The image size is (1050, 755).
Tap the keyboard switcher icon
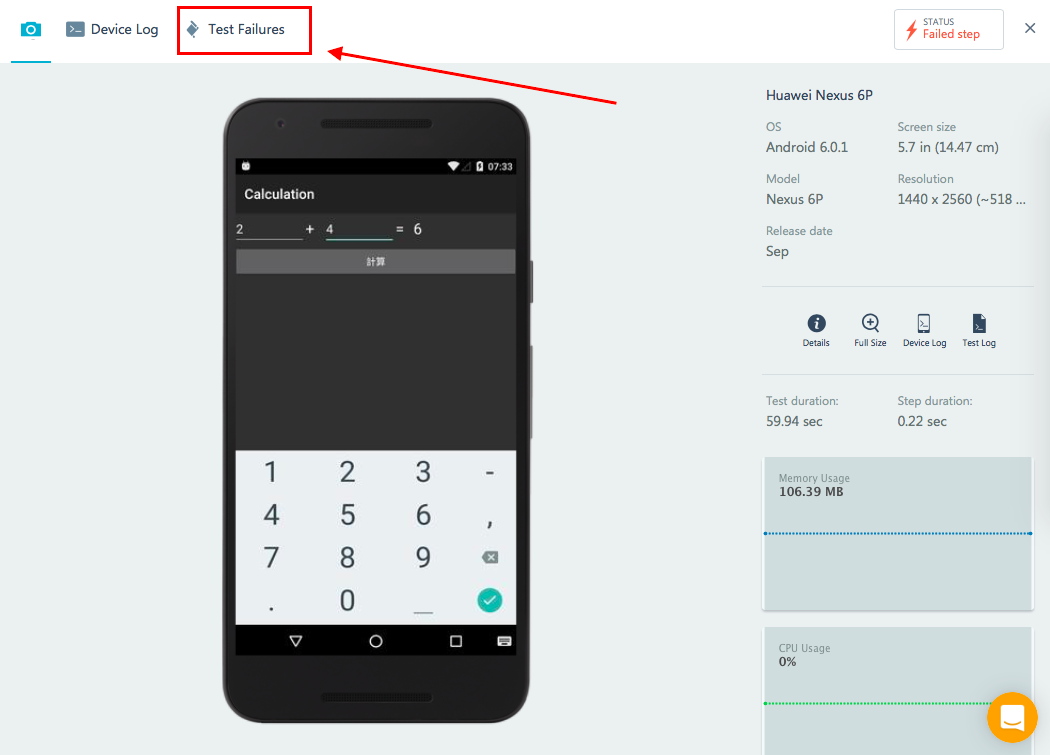pos(504,641)
